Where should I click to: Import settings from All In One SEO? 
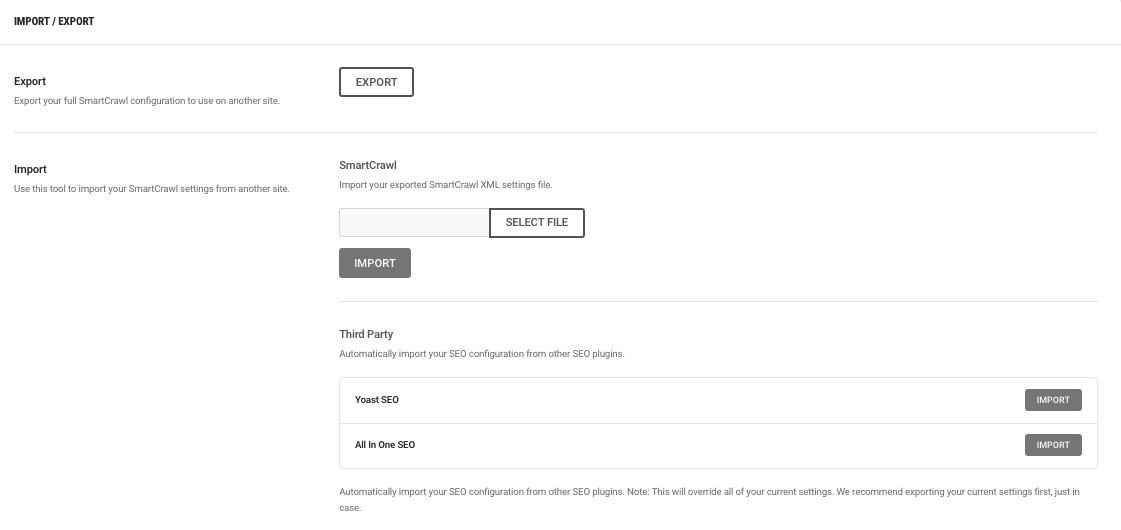coord(1053,445)
